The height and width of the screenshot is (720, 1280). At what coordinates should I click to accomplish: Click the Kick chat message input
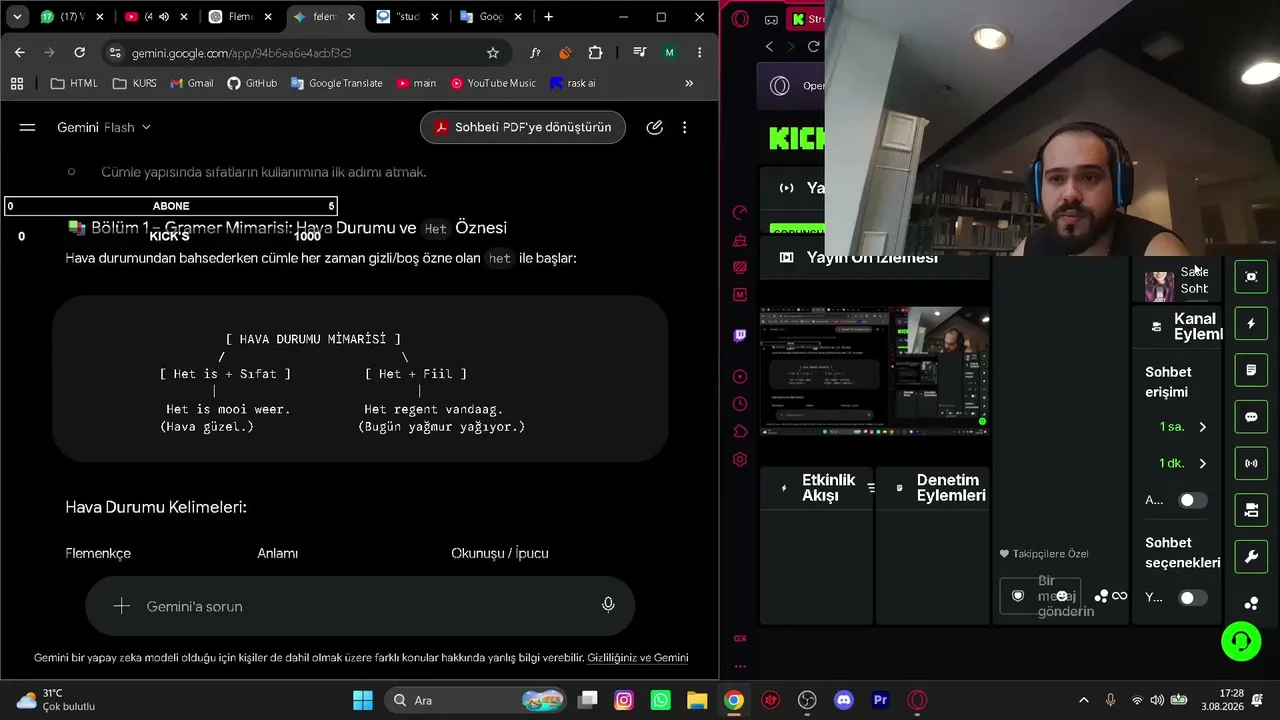pos(1040,596)
